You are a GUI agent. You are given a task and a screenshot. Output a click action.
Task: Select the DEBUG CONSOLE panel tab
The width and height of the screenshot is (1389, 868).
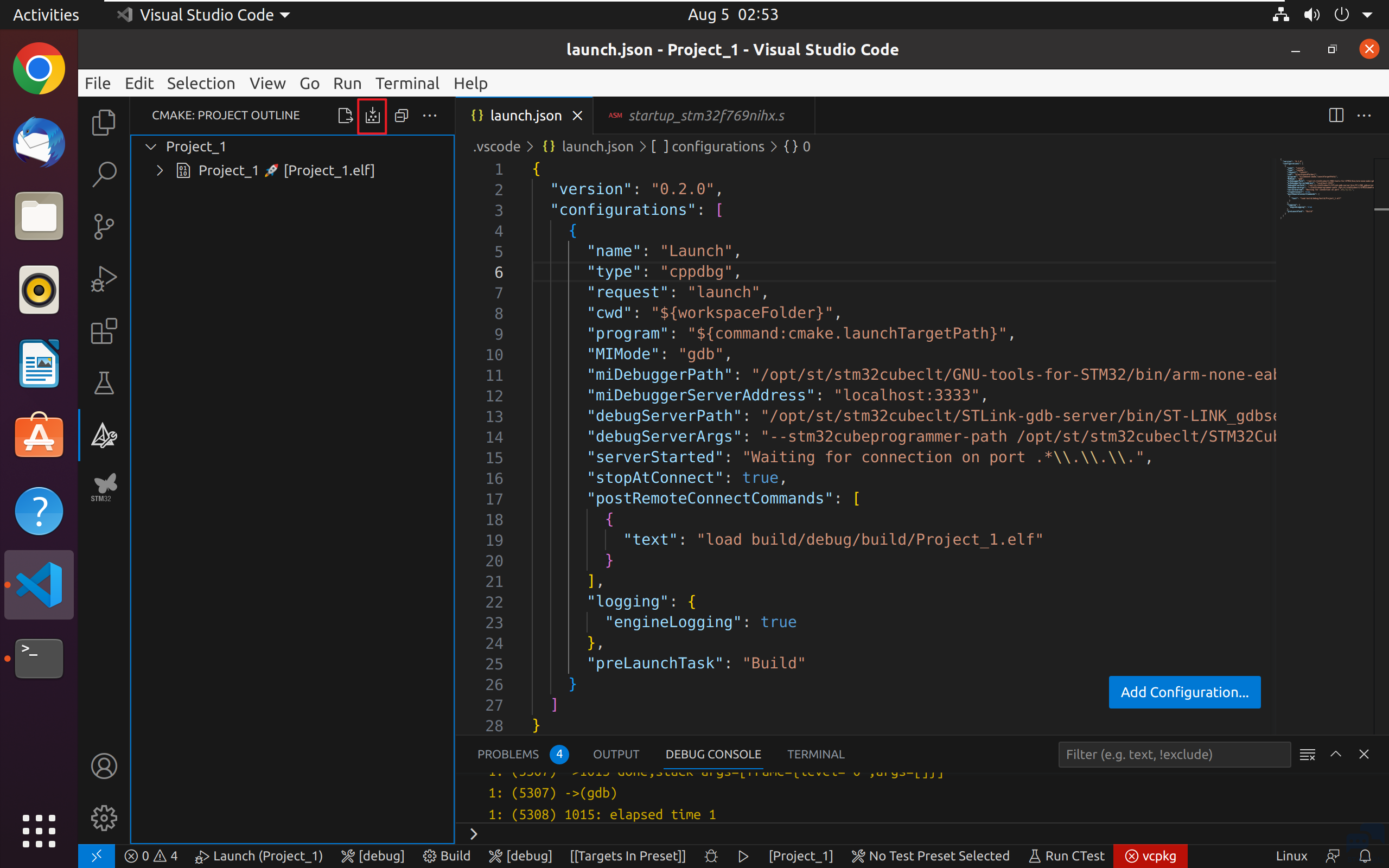pyautogui.click(x=713, y=754)
